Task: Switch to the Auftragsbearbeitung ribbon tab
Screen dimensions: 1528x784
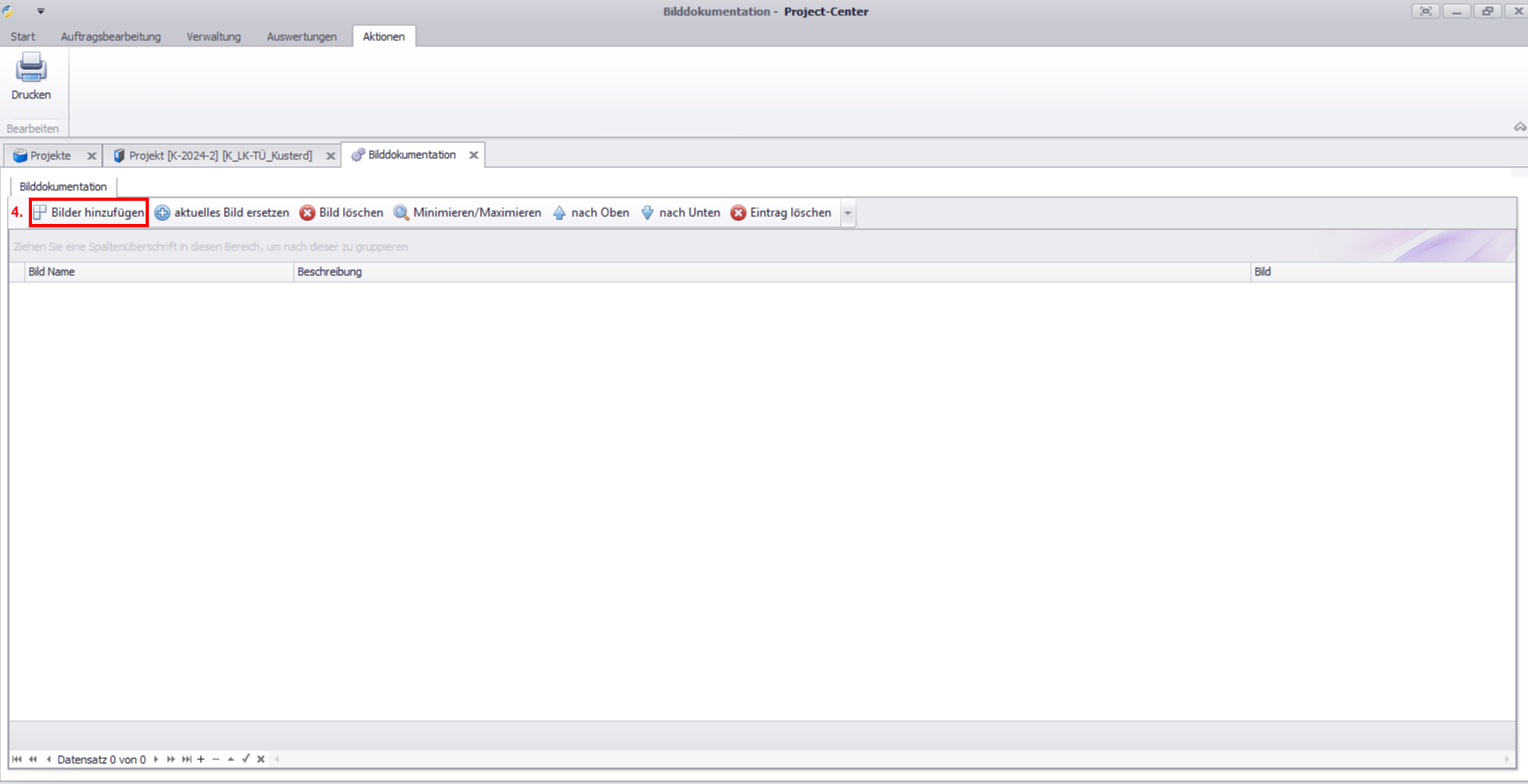Action: pos(110,37)
